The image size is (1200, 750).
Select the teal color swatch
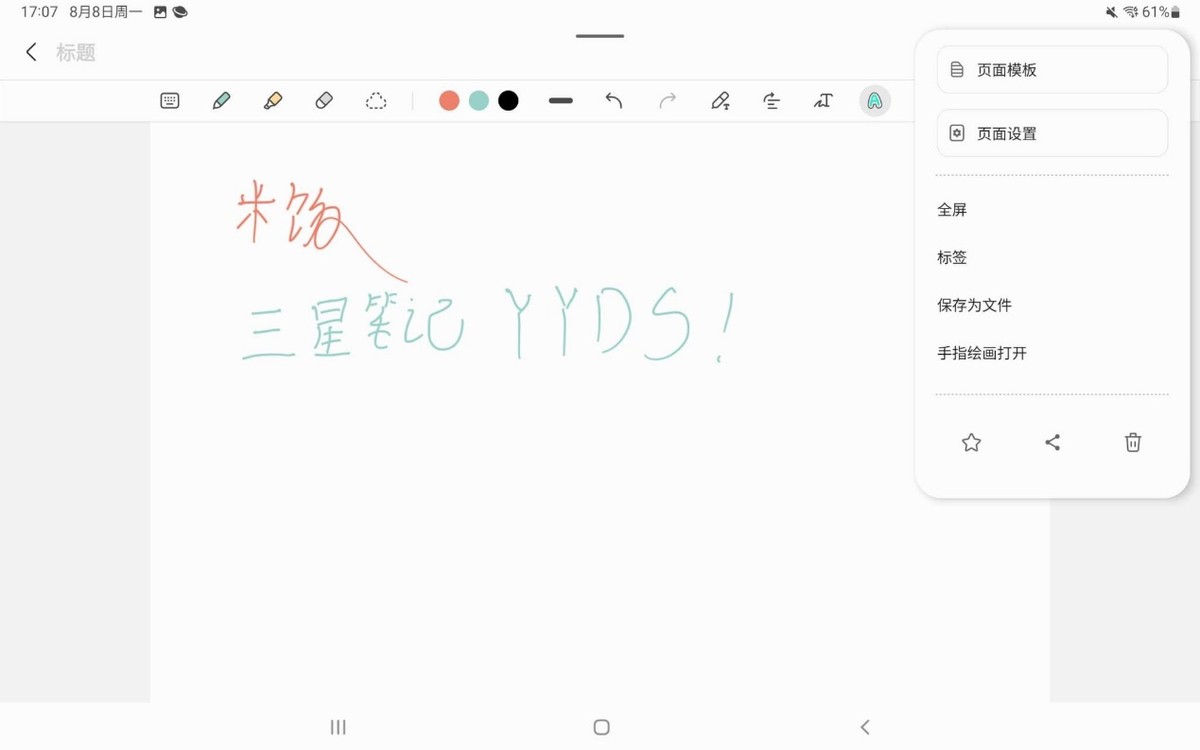pos(478,100)
